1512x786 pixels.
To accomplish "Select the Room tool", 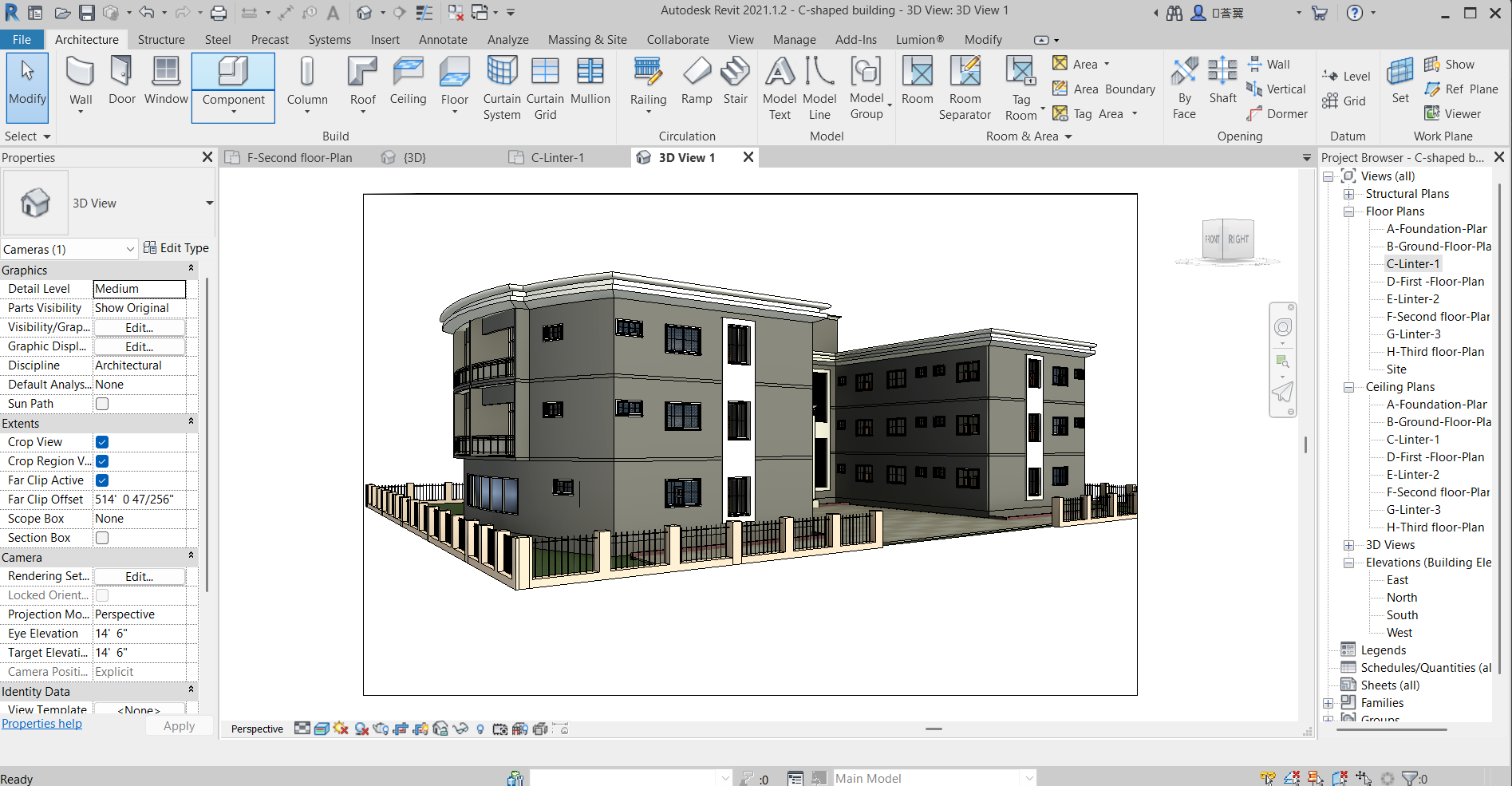I will (x=918, y=80).
